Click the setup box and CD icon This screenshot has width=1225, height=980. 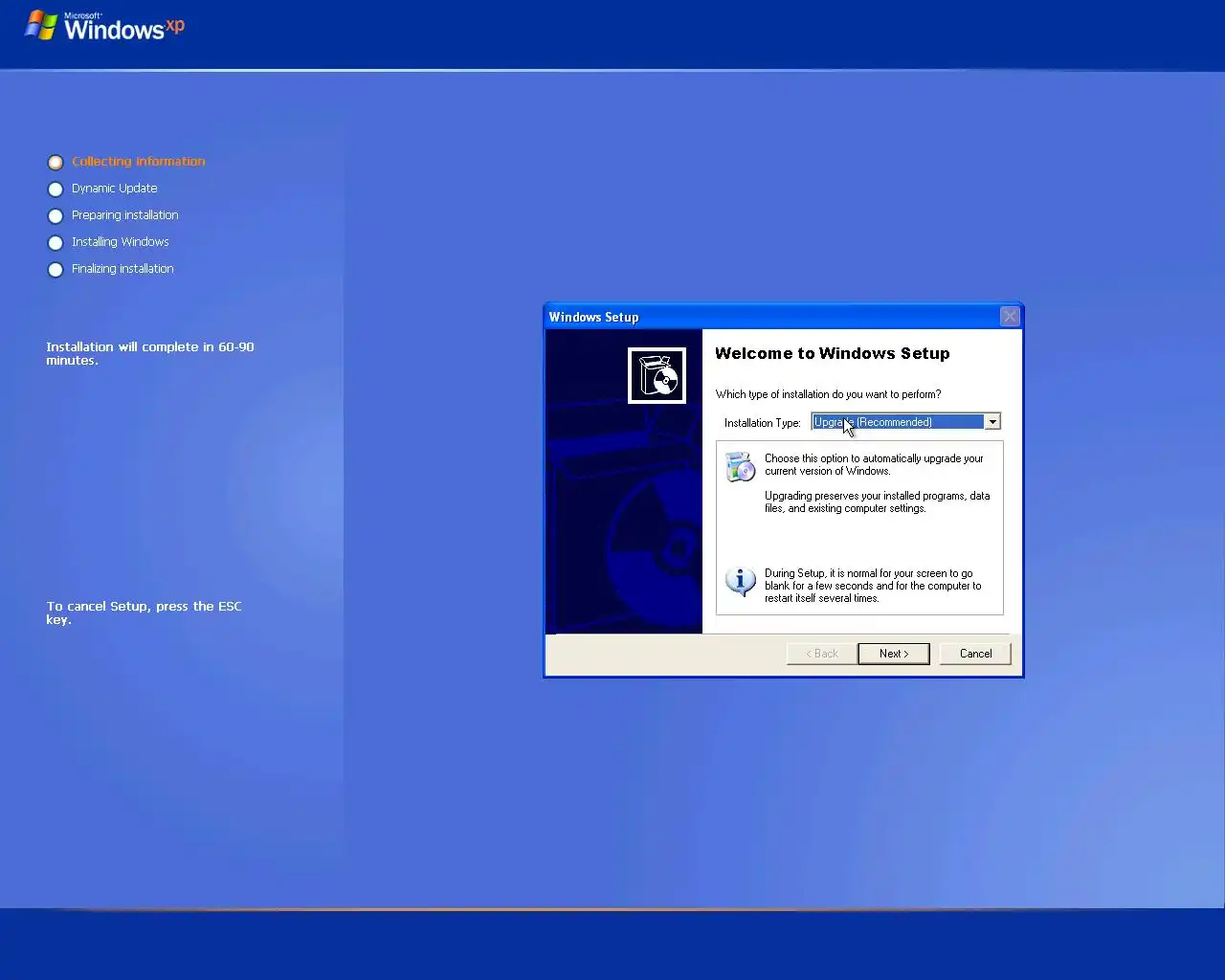[657, 375]
